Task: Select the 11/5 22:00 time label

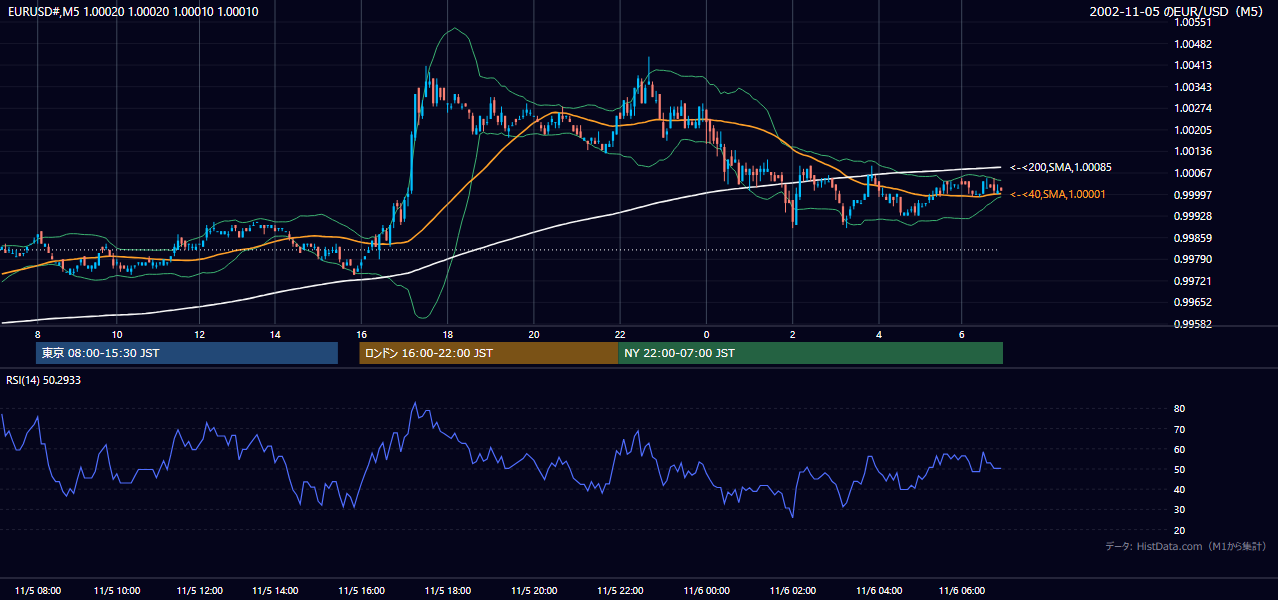Action: click(620, 590)
